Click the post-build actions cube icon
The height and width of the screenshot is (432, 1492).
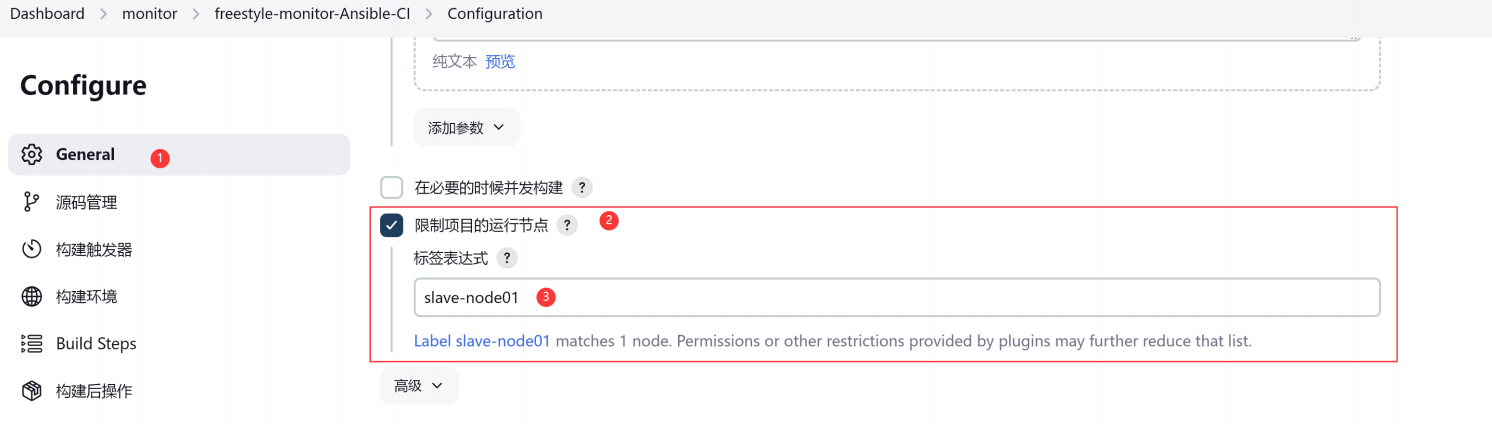(x=32, y=391)
